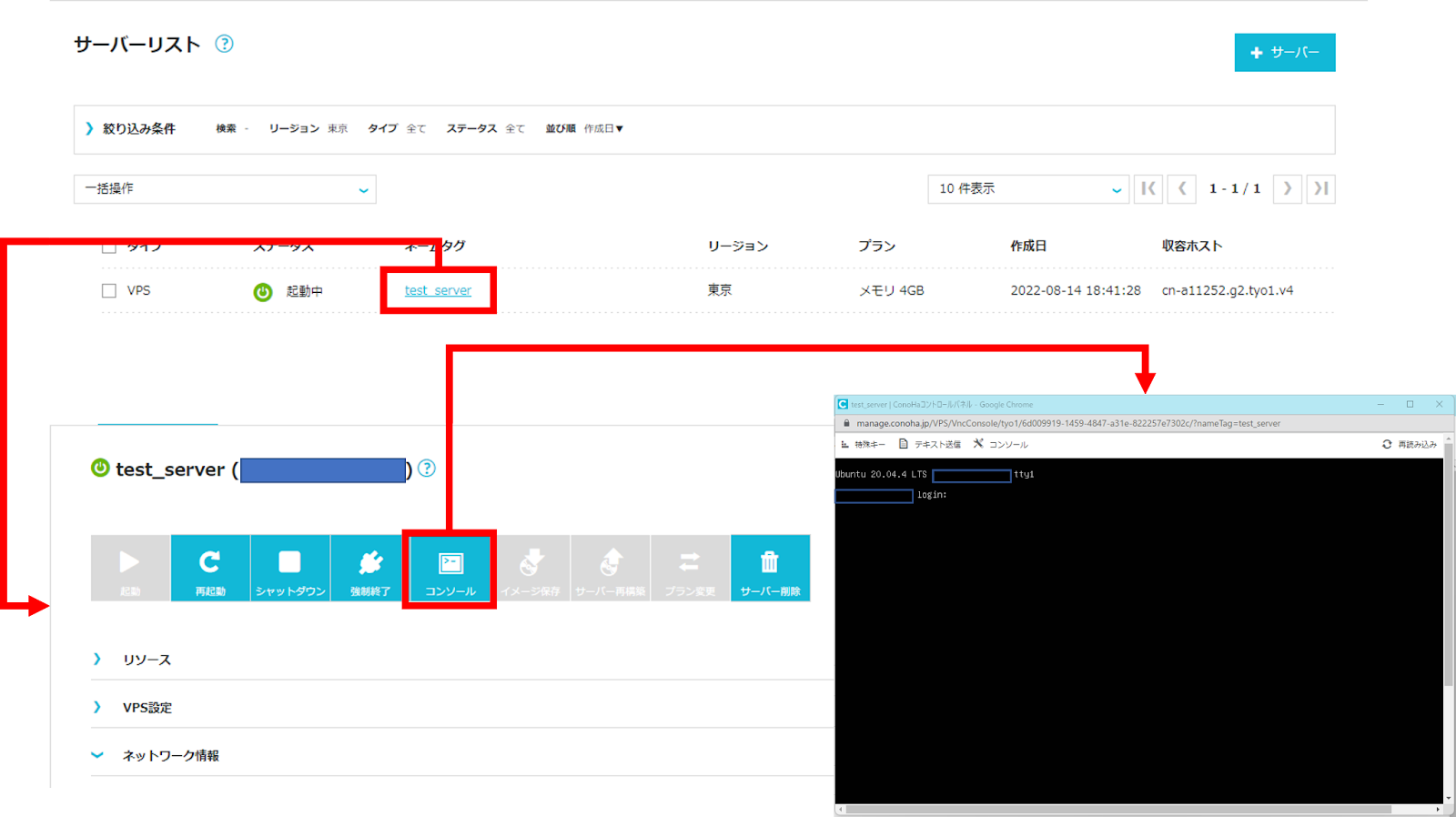The image size is (1456, 817).
Task: Click 再読み込み reload in console window
Action: 1410,444
